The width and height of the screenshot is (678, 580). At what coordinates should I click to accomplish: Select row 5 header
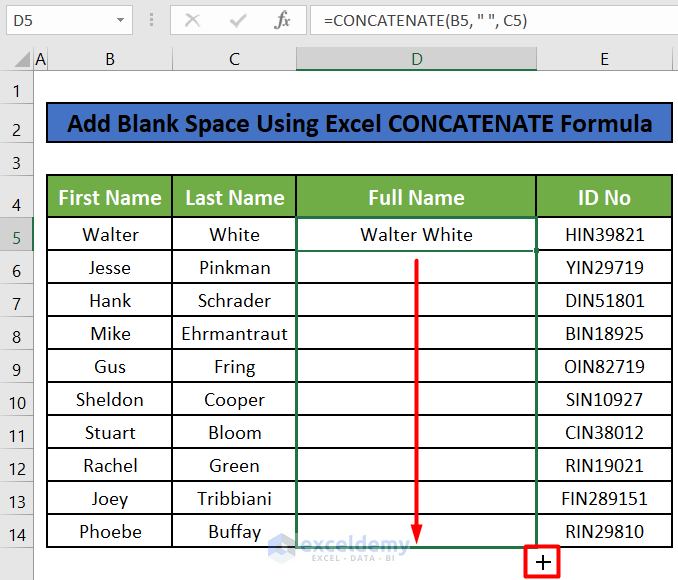(16, 234)
